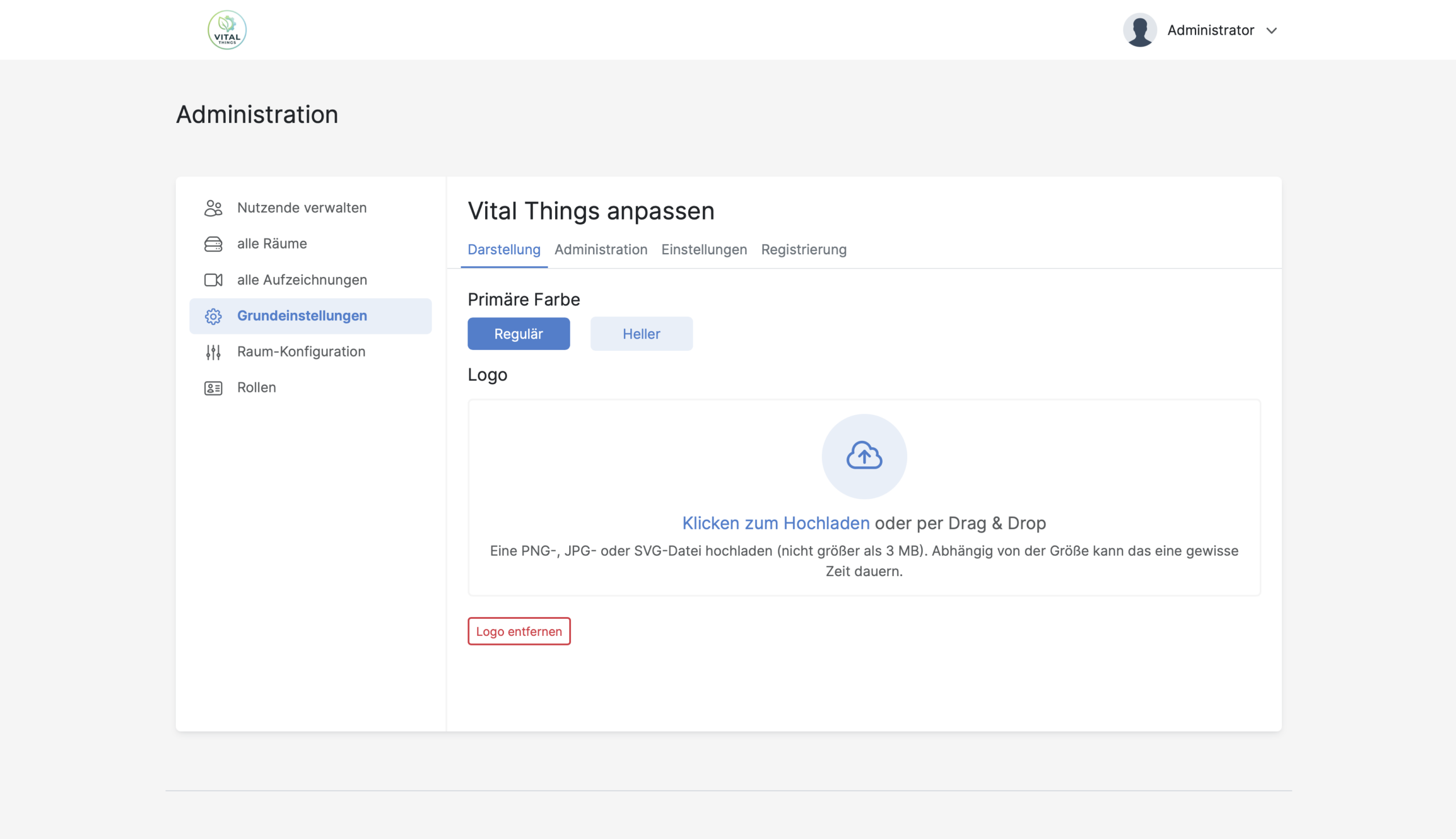Expand the Administrator dropdown chevron
1456x839 pixels.
pyautogui.click(x=1271, y=31)
